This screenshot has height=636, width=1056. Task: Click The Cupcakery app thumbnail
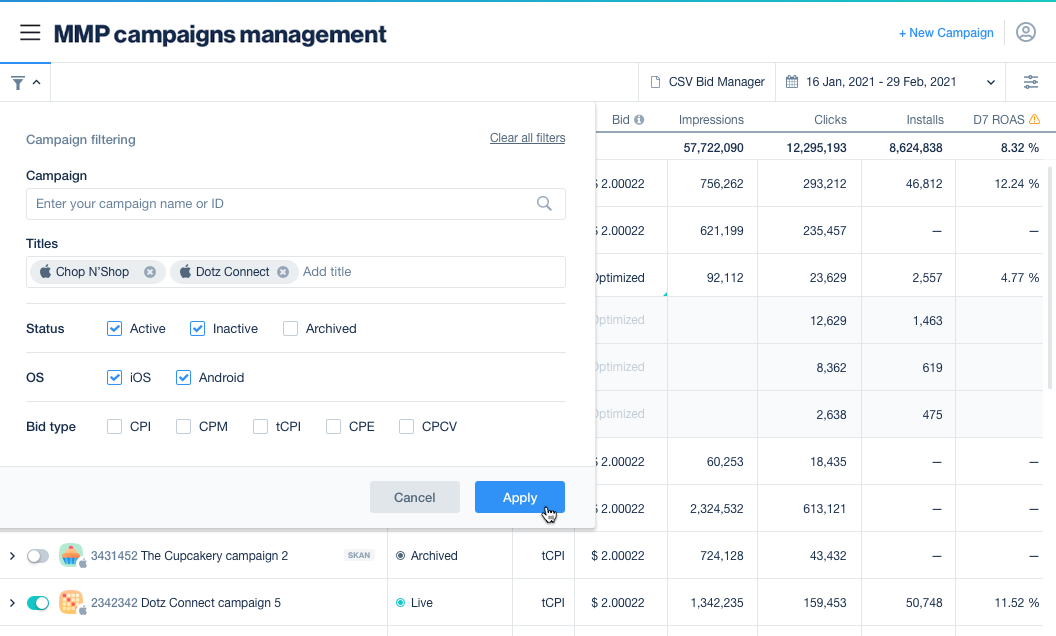click(x=70, y=555)
